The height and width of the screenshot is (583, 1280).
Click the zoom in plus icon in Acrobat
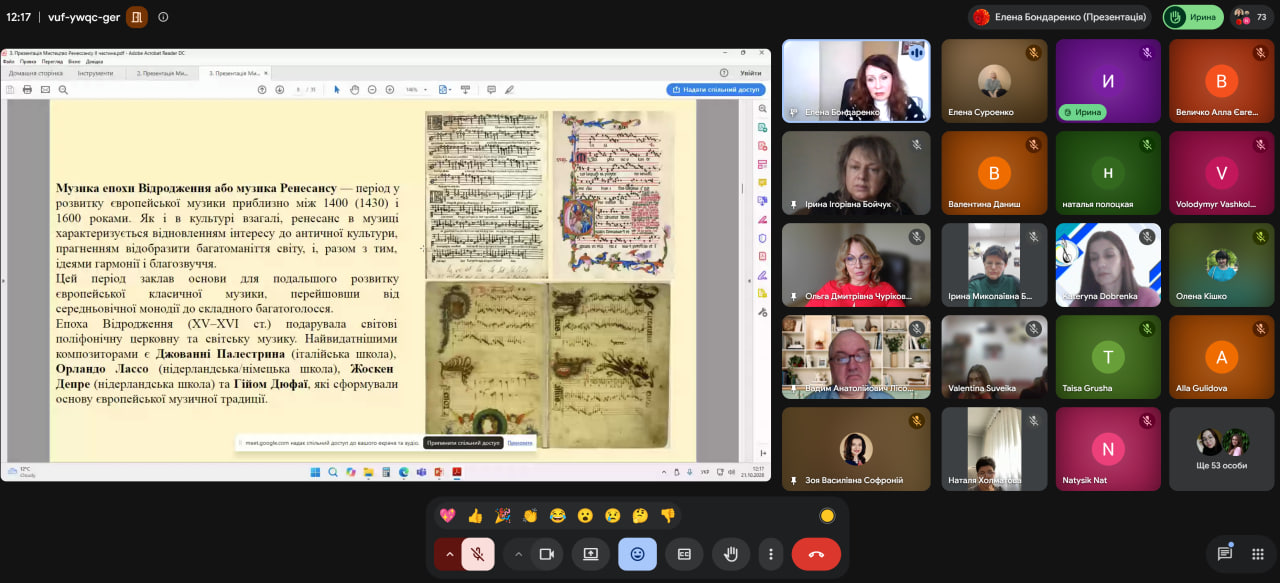[x=390, y=89]
